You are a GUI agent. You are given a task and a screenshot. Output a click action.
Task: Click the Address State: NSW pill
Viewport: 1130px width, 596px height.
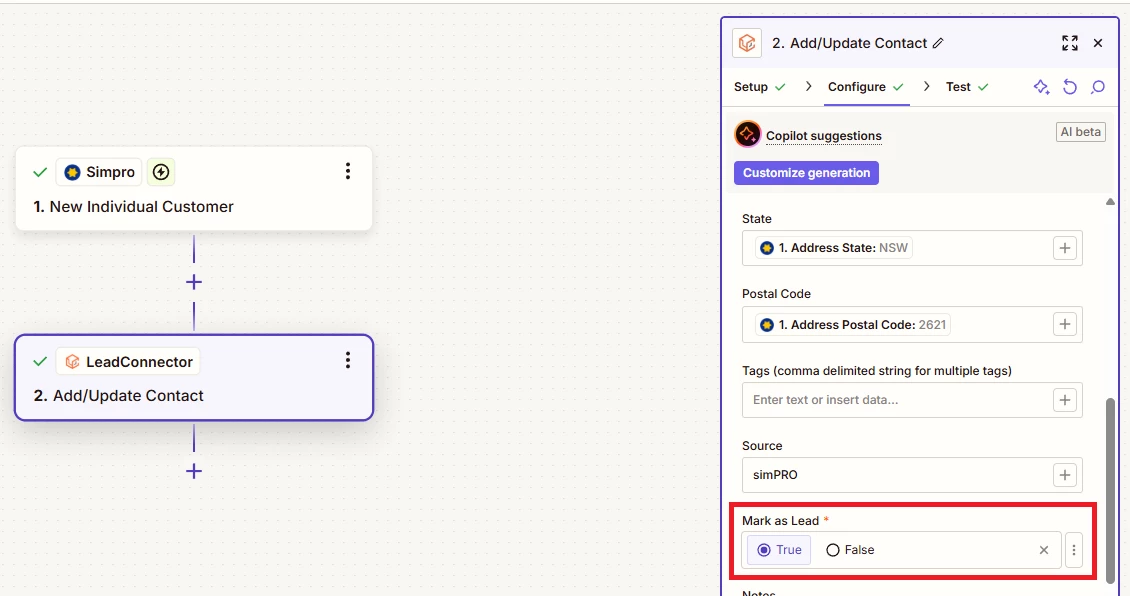coord(834,248)
